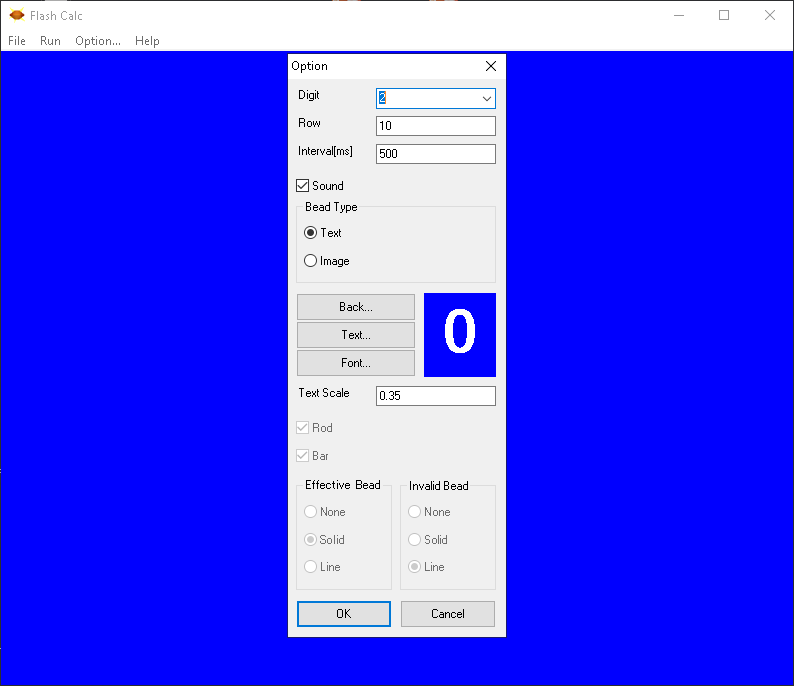Minimize the Flash Calc window

tap(679, 15)
